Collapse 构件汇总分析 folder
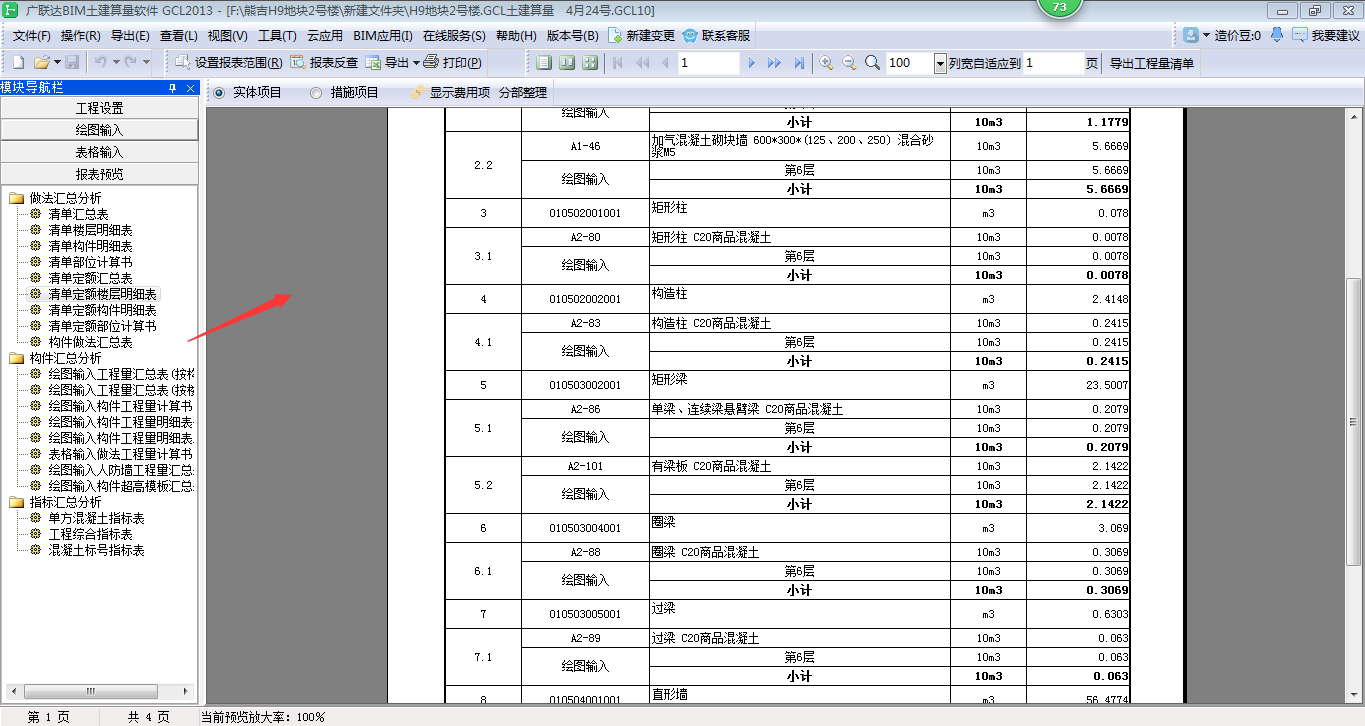Image resolution: width=1365 pixels, height=726 pixels. click(17, 358)
